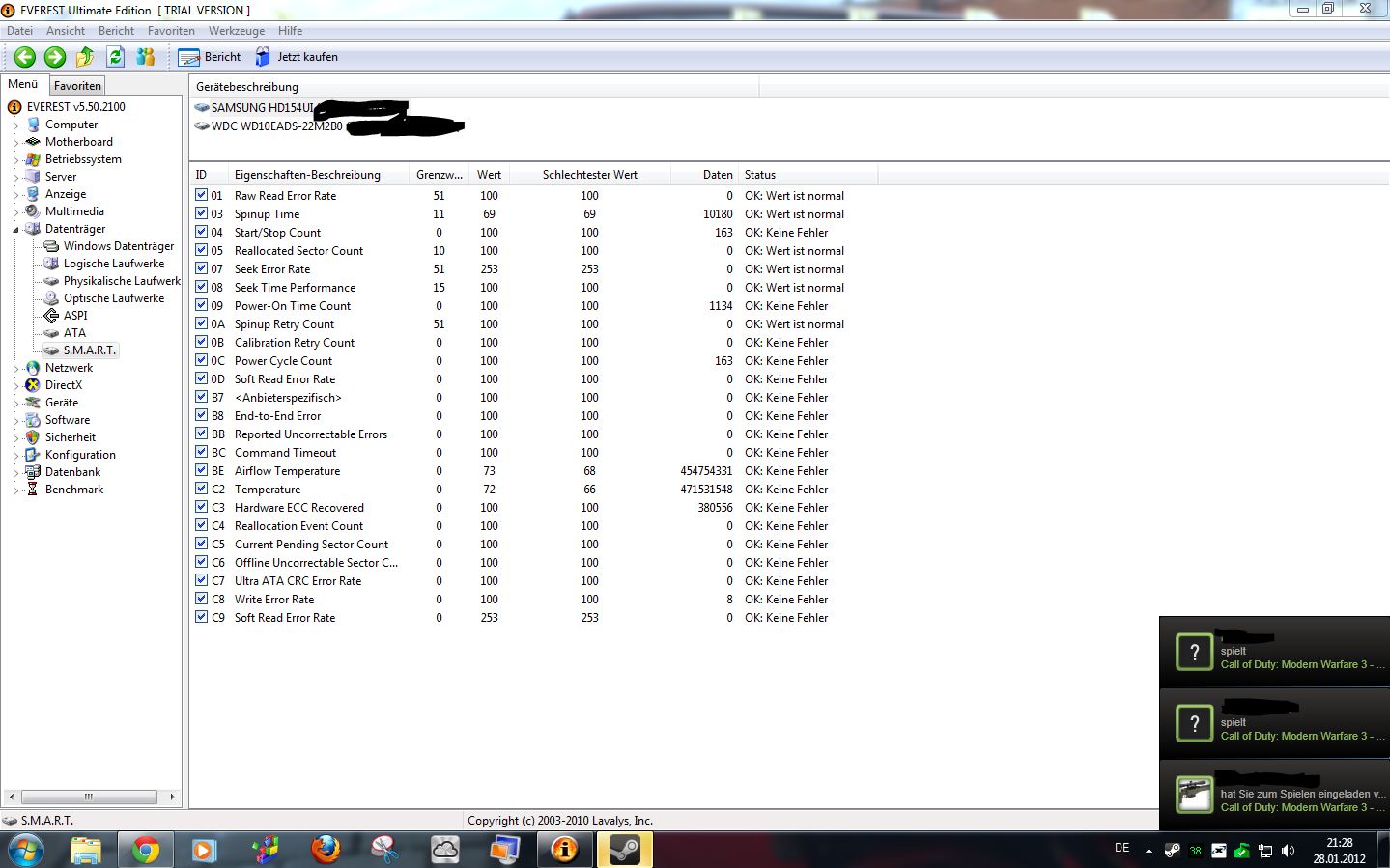Image resolution: width=1390 pixels, height=868 pixels.
Task: Expand the Multimedia tree node
Action: click(x=15, y=212)
